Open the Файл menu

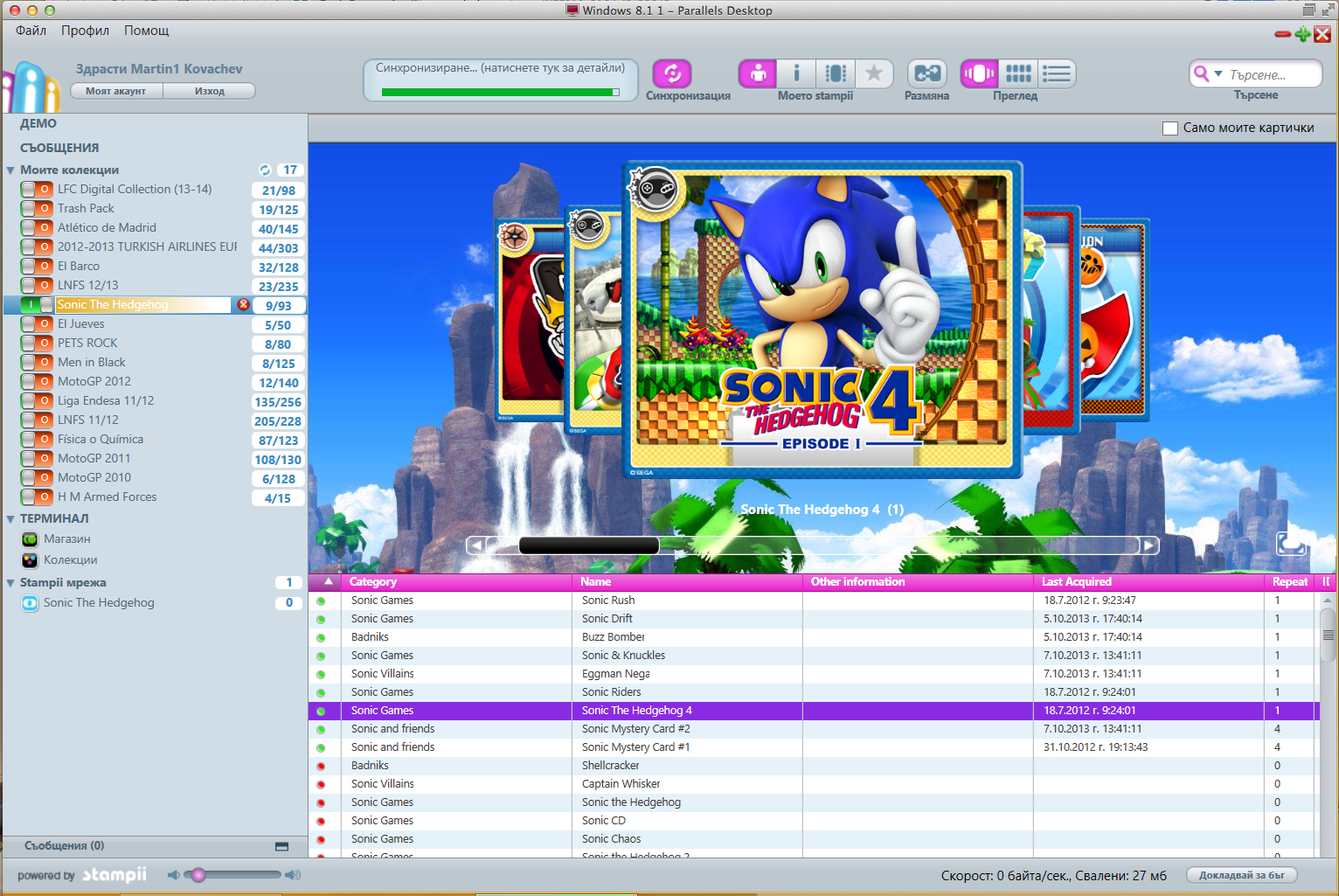point(31,31)
